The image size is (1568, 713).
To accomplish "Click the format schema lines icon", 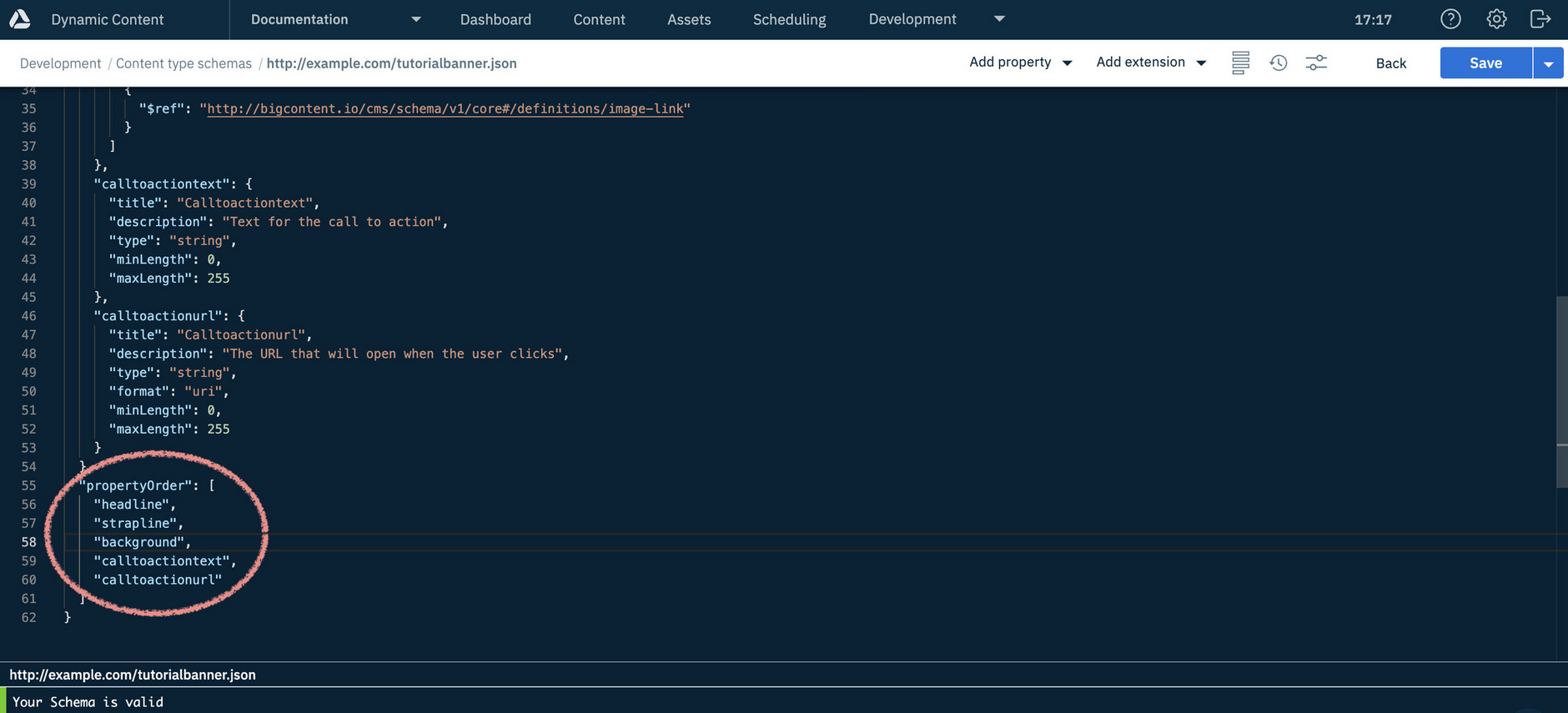I will tap(1240, 63).
